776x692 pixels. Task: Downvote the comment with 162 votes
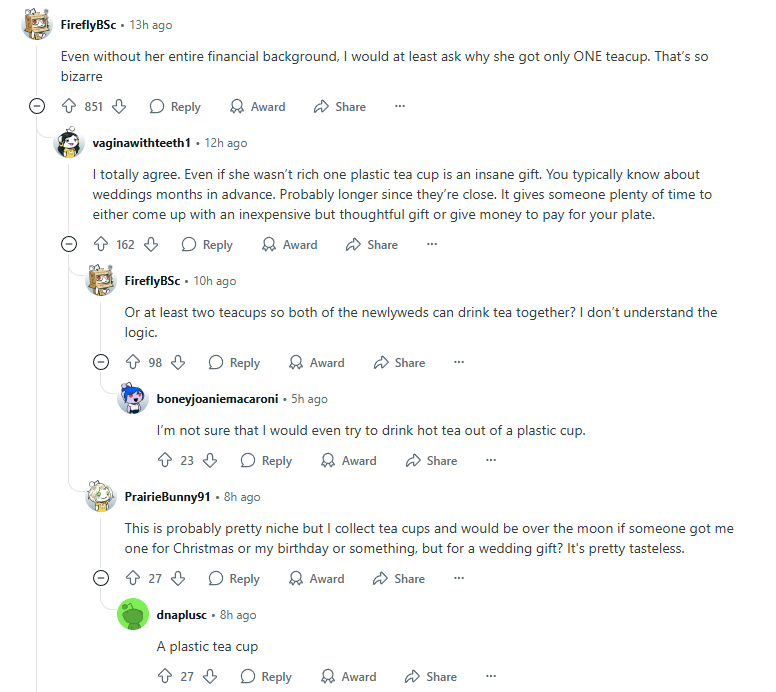point(151,244)
